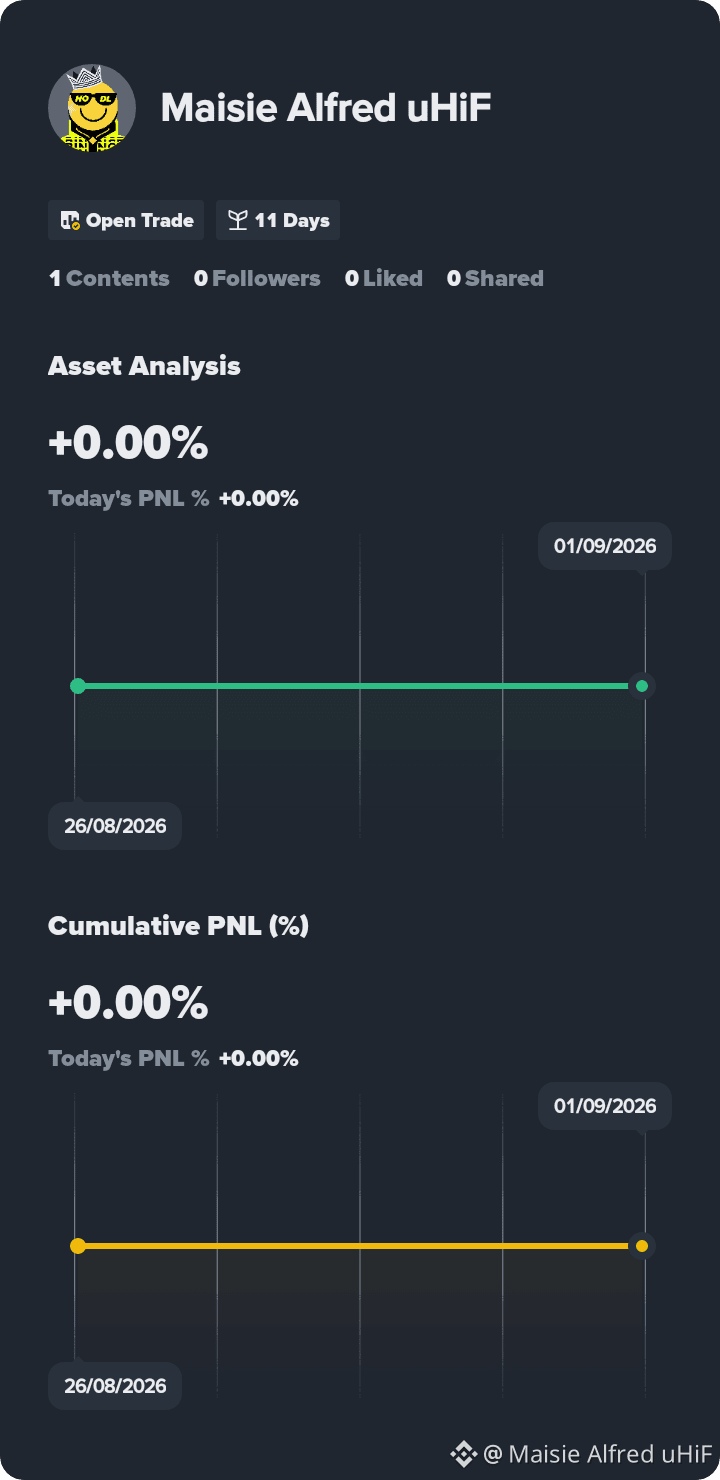Viewport: 720px width, 1480px height.
Task: Select green start point on Asset Analysis chart
Action: coord(78,686)
